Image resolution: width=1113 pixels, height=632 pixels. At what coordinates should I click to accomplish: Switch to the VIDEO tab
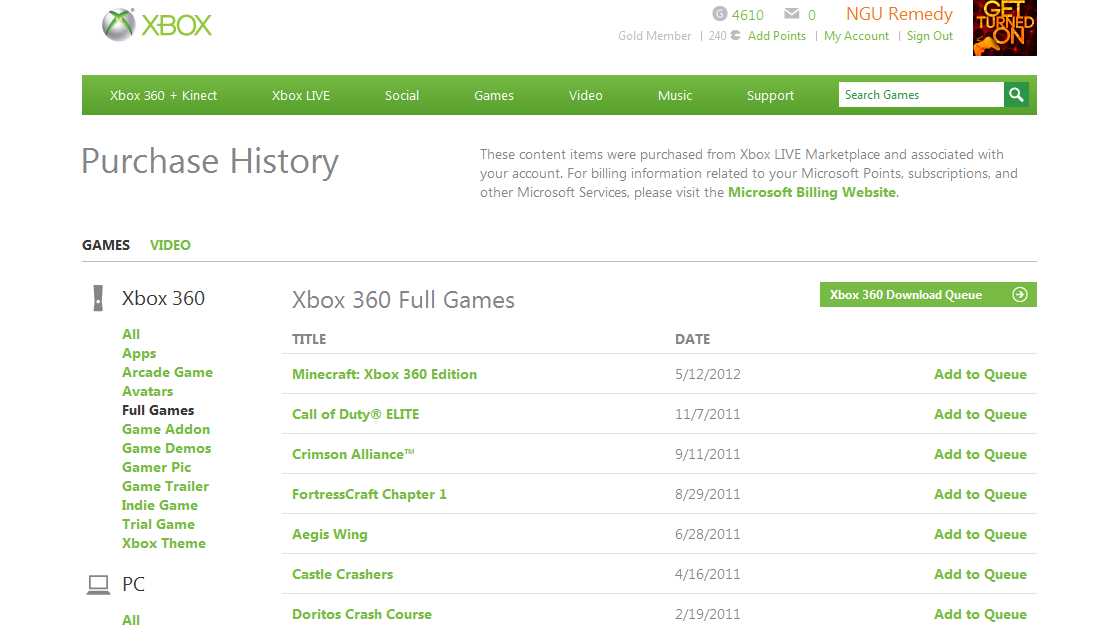tap(170, 245)
